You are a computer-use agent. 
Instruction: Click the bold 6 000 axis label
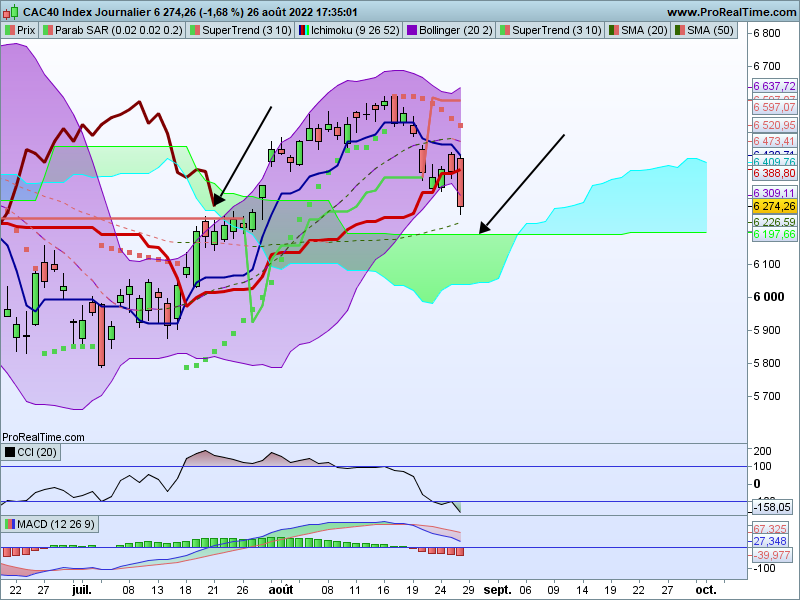[x=769, y=297]
